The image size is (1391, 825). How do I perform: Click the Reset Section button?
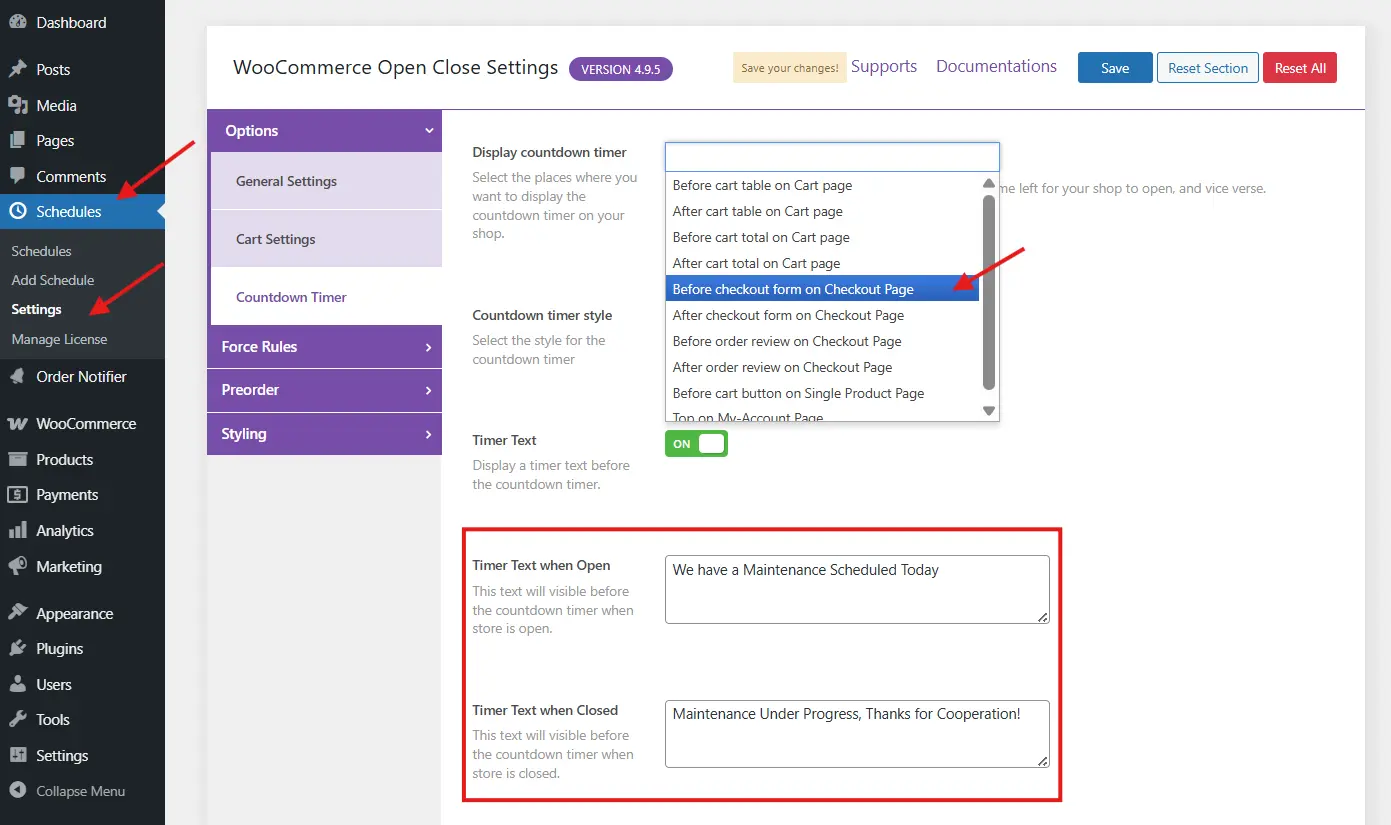1208,68
